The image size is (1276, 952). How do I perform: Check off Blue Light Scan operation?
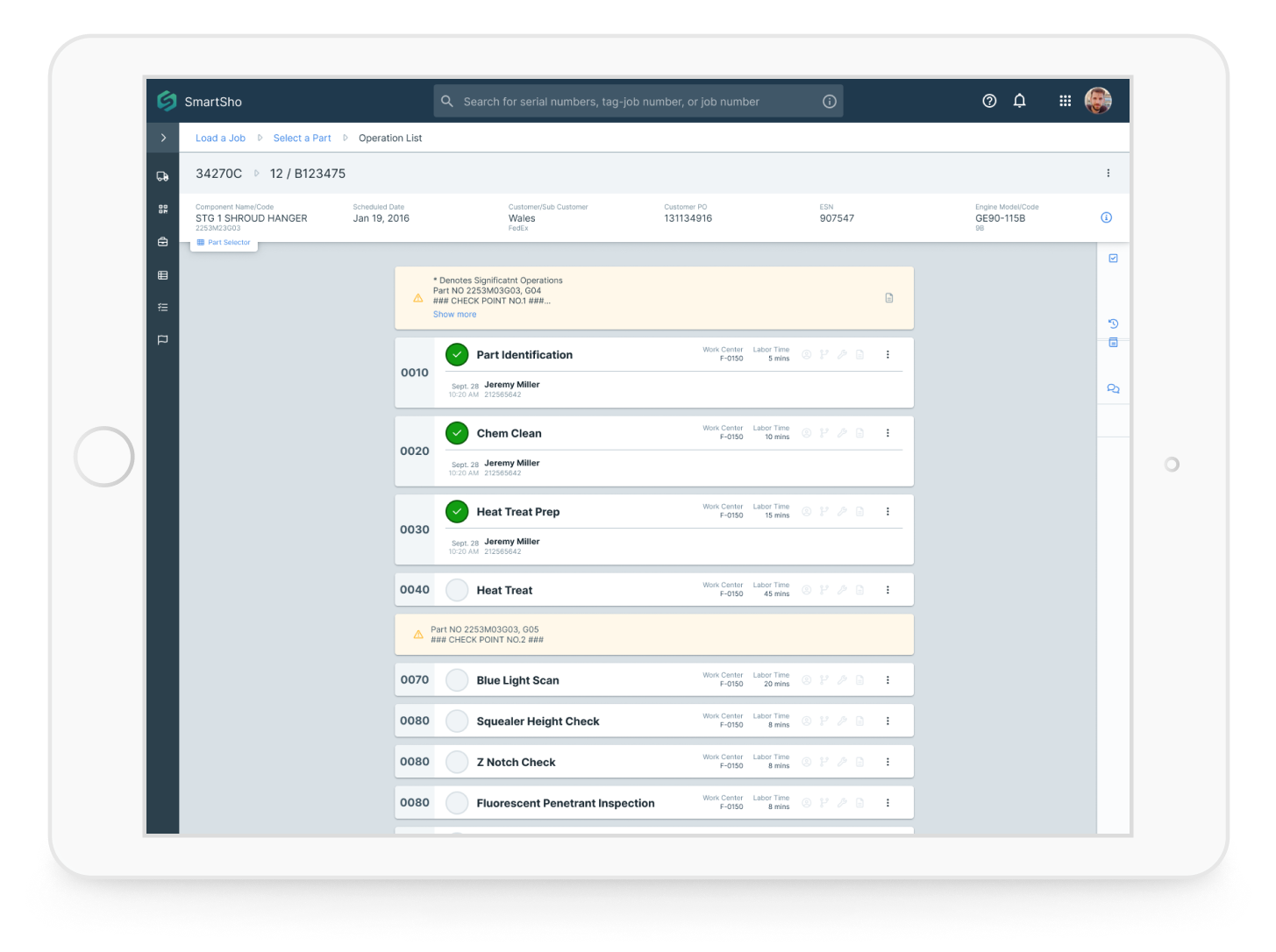click(457, 680)
